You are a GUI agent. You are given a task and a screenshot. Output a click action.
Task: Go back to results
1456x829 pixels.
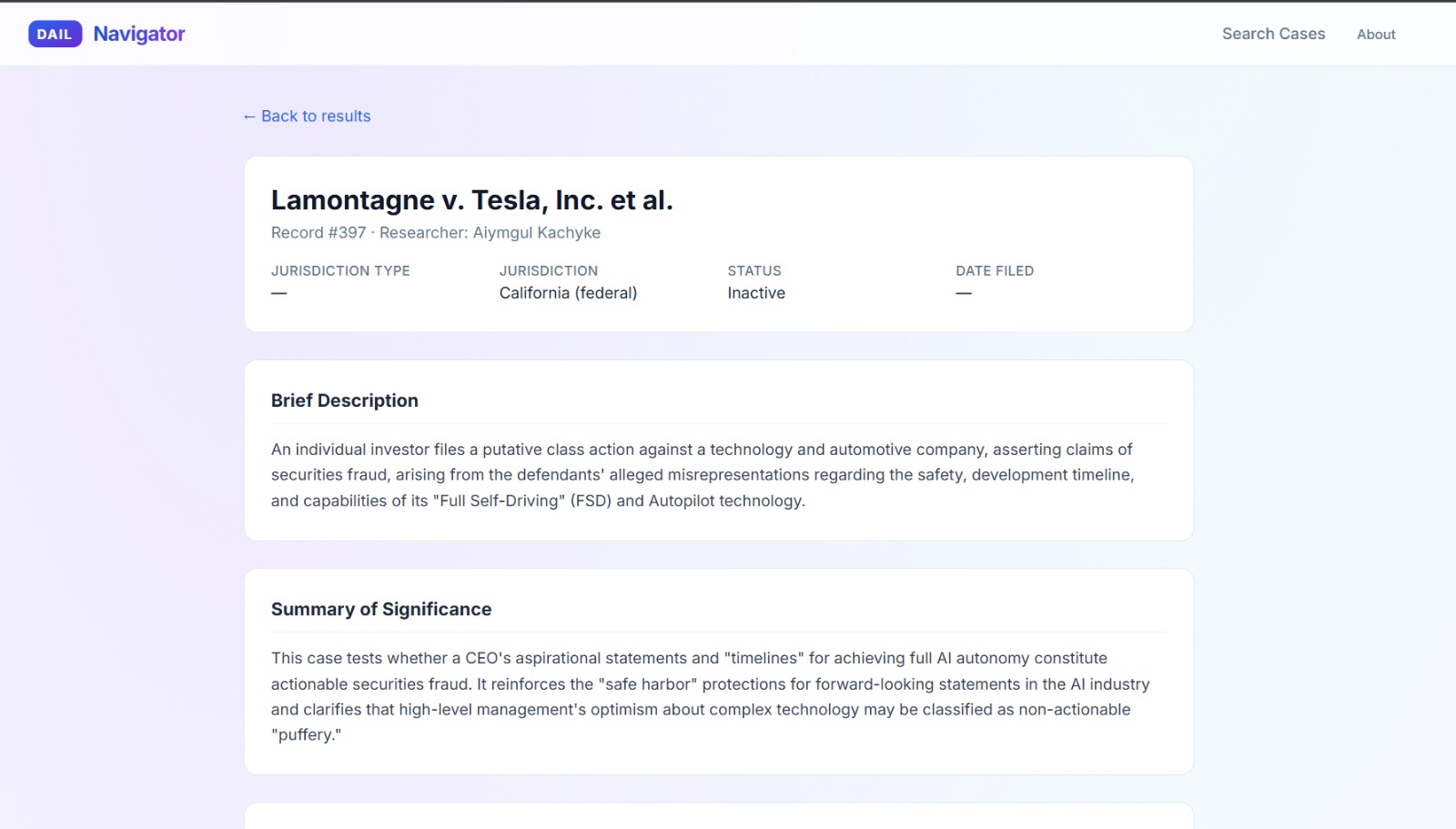pyautogui.click(x=307, y=116)
